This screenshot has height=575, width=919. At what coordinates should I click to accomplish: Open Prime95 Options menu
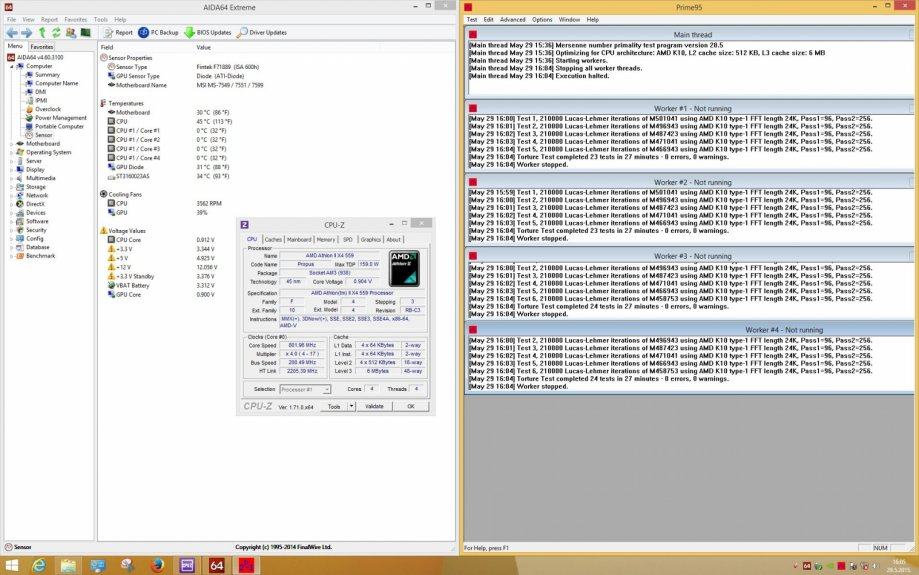542,19
